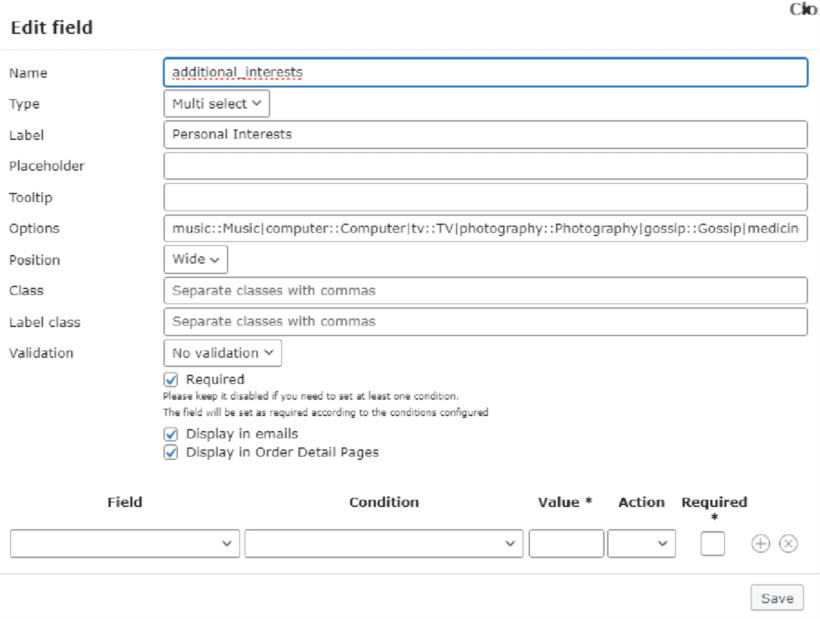The width and height of the screenshot is (820, 619).
Task: Open the field Type dropdown
Action: (x=216, y=103)
